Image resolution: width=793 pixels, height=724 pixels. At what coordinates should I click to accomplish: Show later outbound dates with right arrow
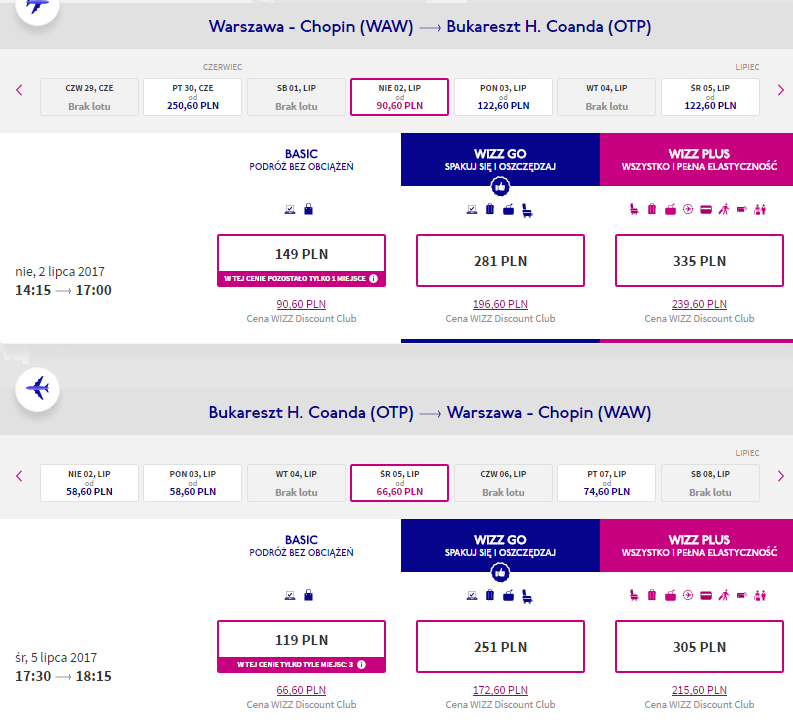[780, 90]
